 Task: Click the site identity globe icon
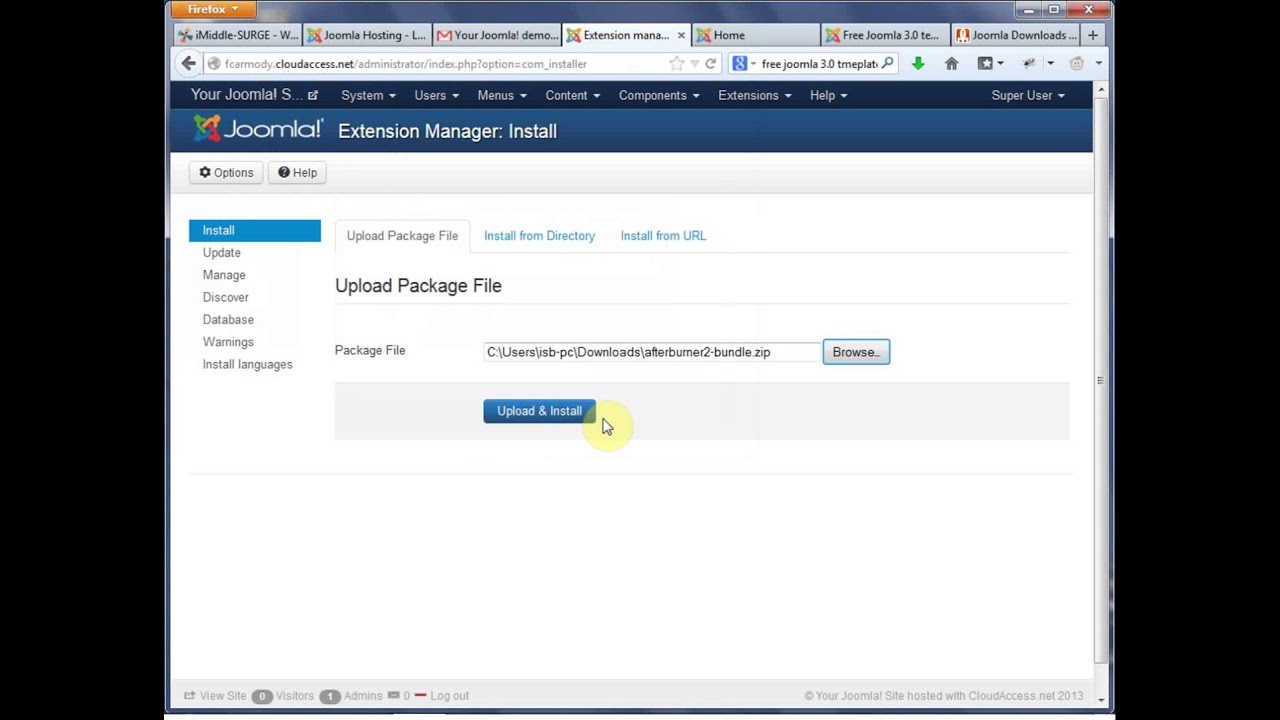click(214, 64)
